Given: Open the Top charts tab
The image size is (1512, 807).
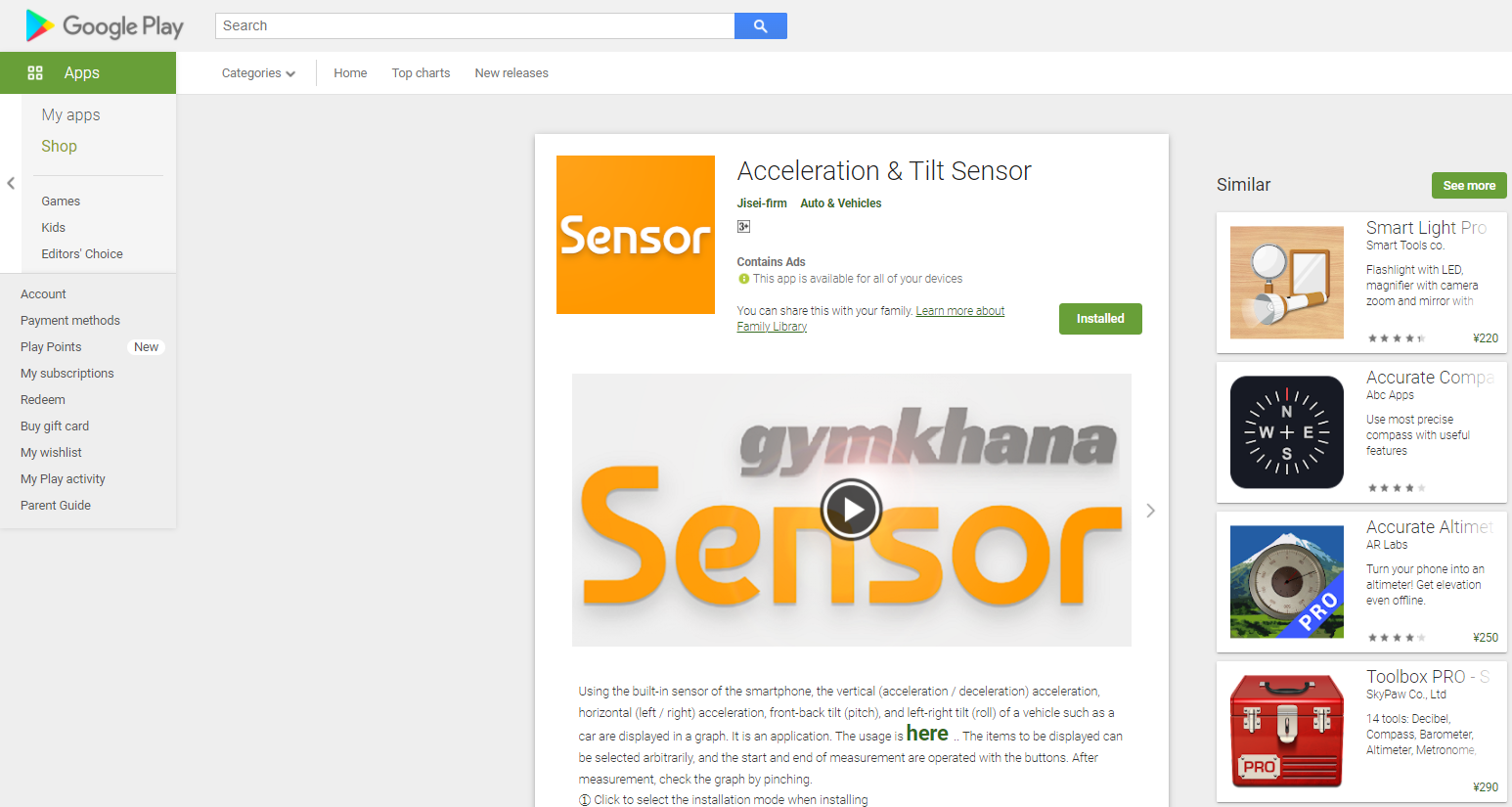Looking at the screenshot, I should coord(421,73).
